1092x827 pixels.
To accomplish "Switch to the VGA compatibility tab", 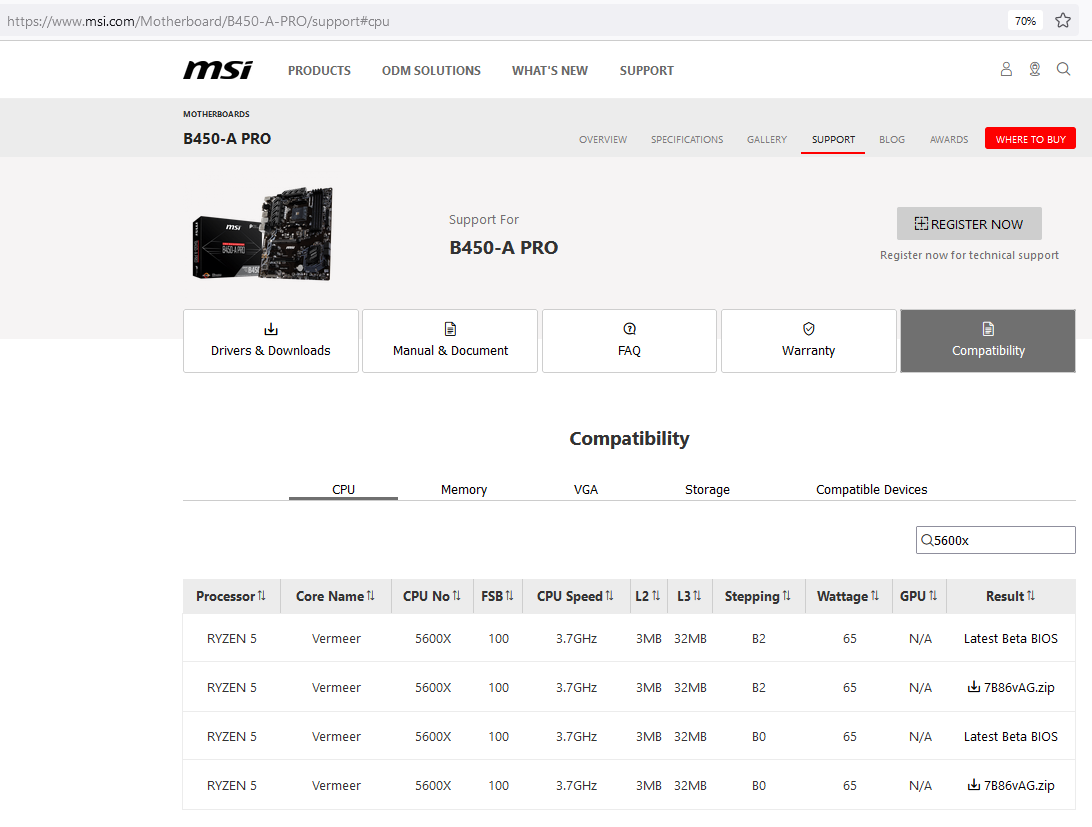I will pyautogui.click(x=586, y=489).
